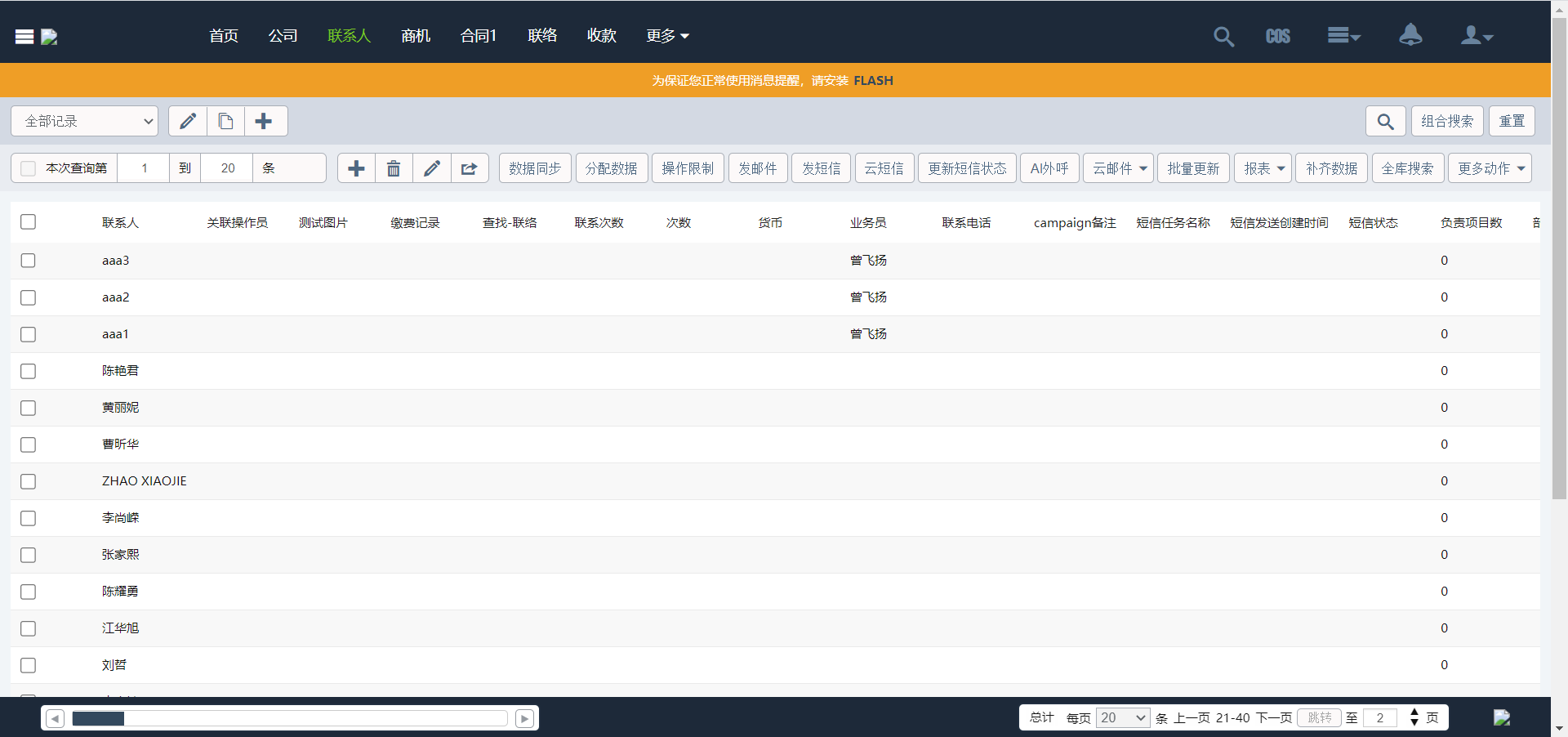This screenshot has height=737, width=1568.
Task: Open the 公司 menu item
Action: [283, 36]
